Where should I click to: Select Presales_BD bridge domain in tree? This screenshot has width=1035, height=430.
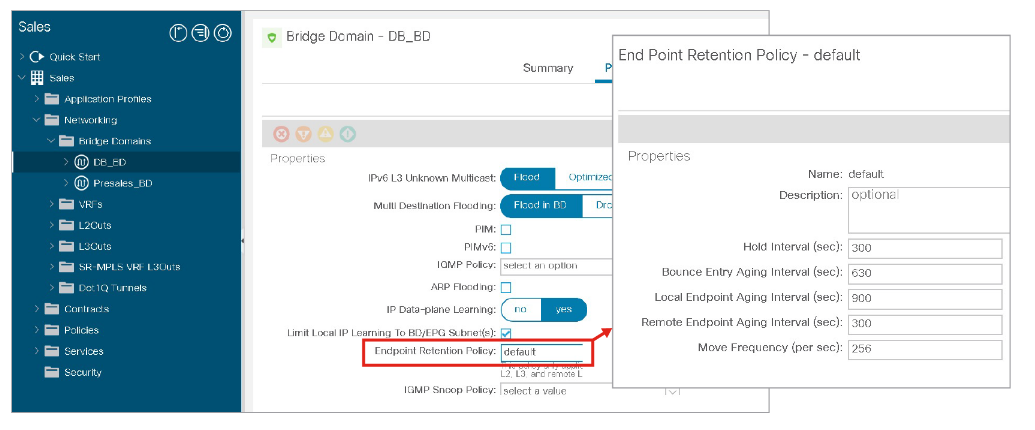click(122, 183)
